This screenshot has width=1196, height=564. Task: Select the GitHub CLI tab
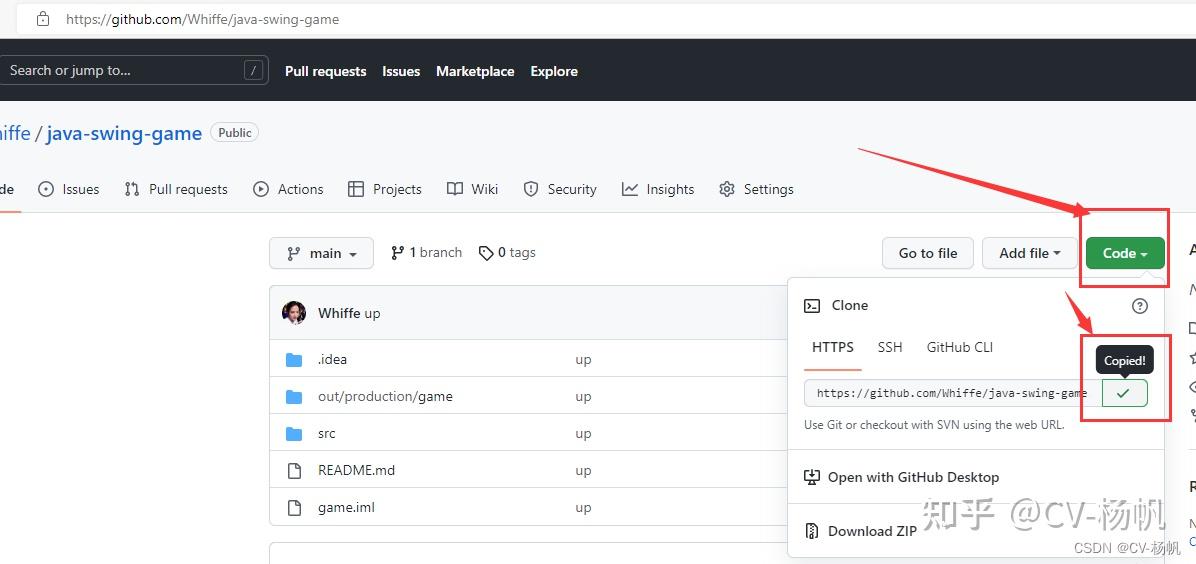(x=959, y=347)
